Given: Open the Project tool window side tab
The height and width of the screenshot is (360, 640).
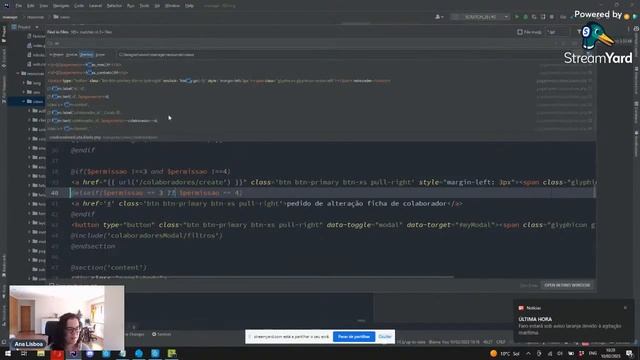Looking at the screenshot, I should pyautogui.click(x=4, y=34).
